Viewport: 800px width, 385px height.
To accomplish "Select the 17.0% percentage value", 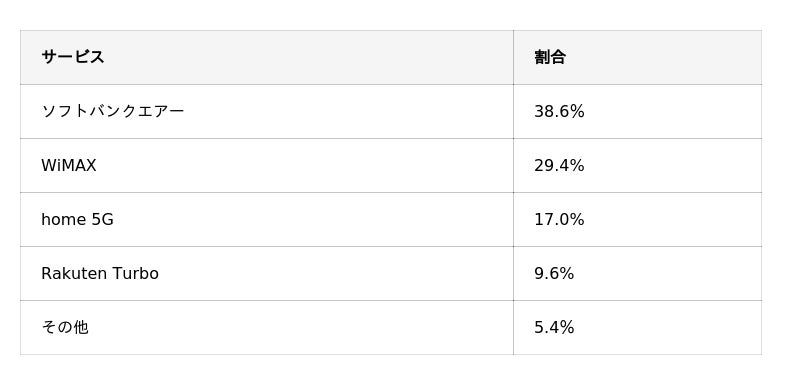I will click(559, 219).
